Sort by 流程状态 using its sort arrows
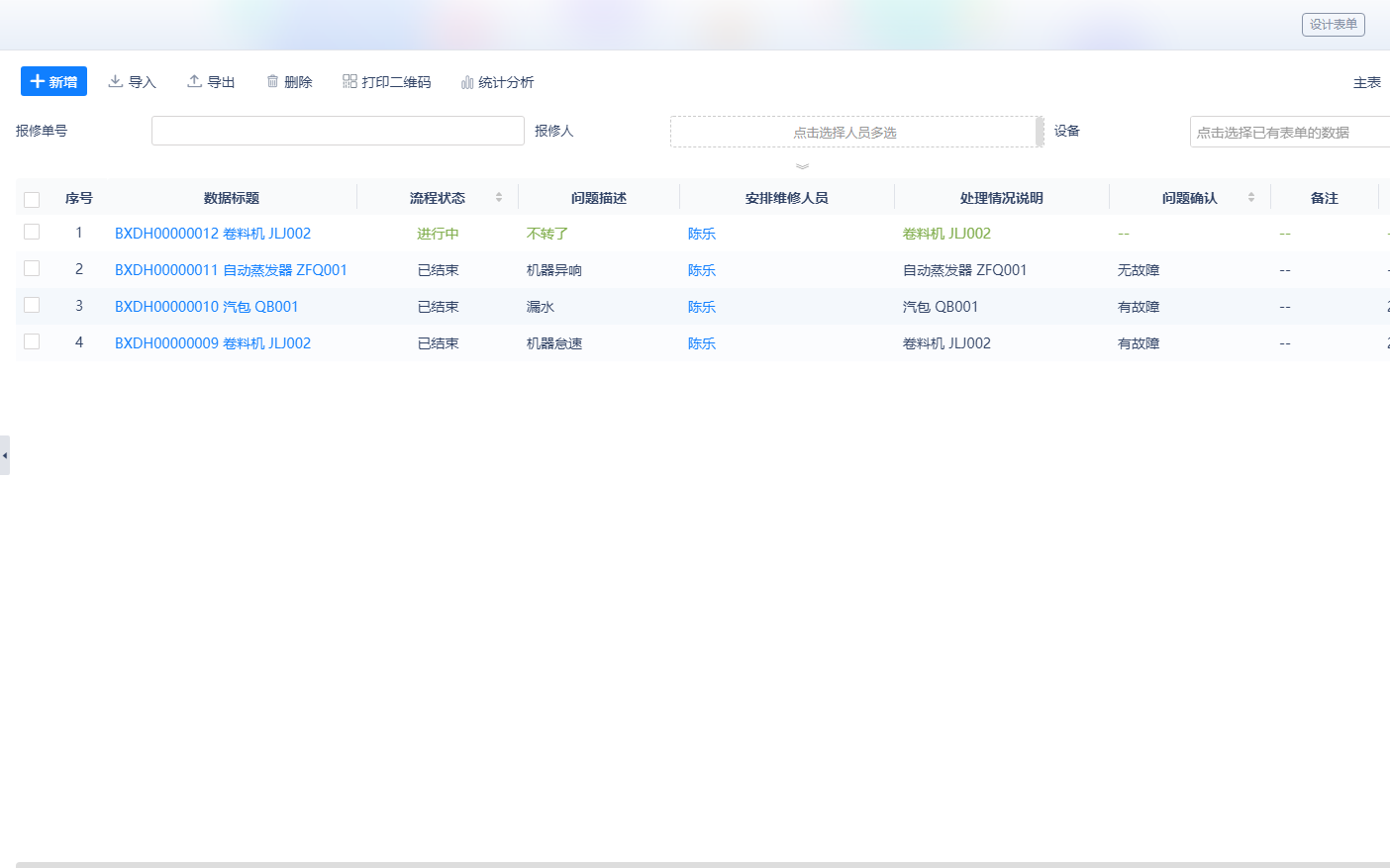Image resolution: width=1390 pixels, height=868 pixels. click(499, 197)
